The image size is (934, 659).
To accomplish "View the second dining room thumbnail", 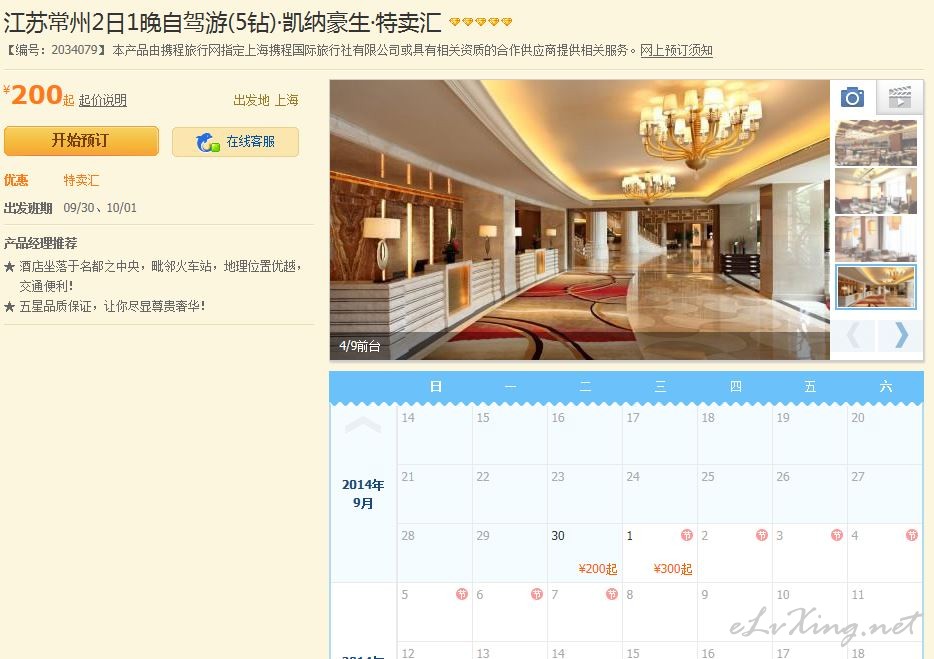I will 876,191.
